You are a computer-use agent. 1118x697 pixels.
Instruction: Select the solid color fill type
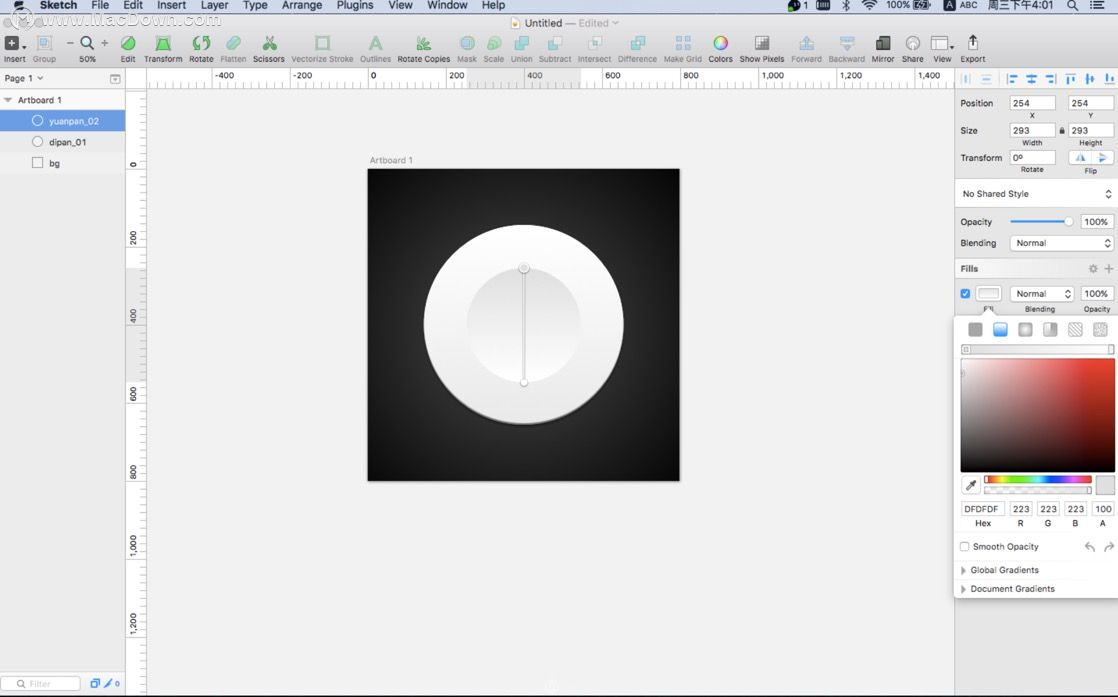(975, 329)
